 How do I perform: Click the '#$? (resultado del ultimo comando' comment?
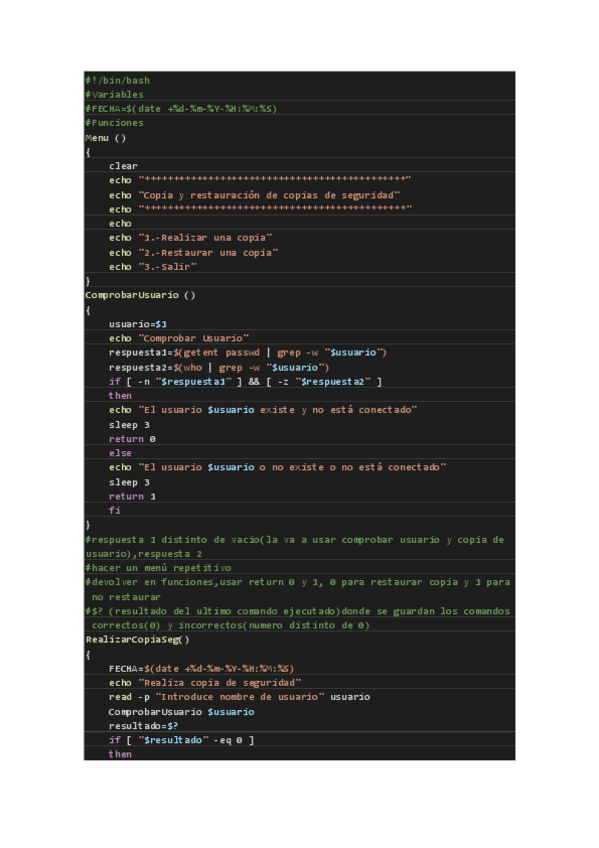click(x=298, y=618)
